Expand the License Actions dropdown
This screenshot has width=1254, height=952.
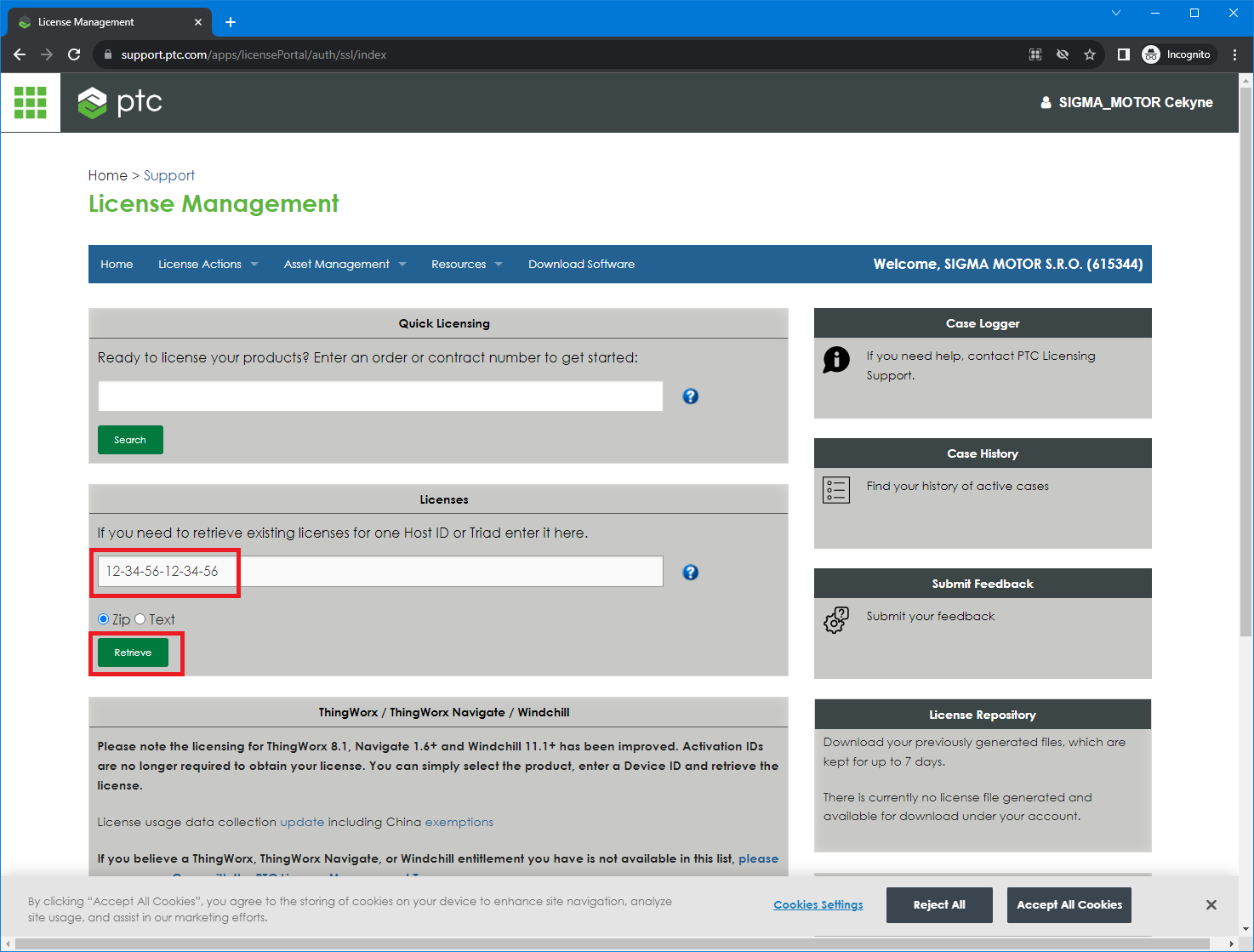coord(208,264)
